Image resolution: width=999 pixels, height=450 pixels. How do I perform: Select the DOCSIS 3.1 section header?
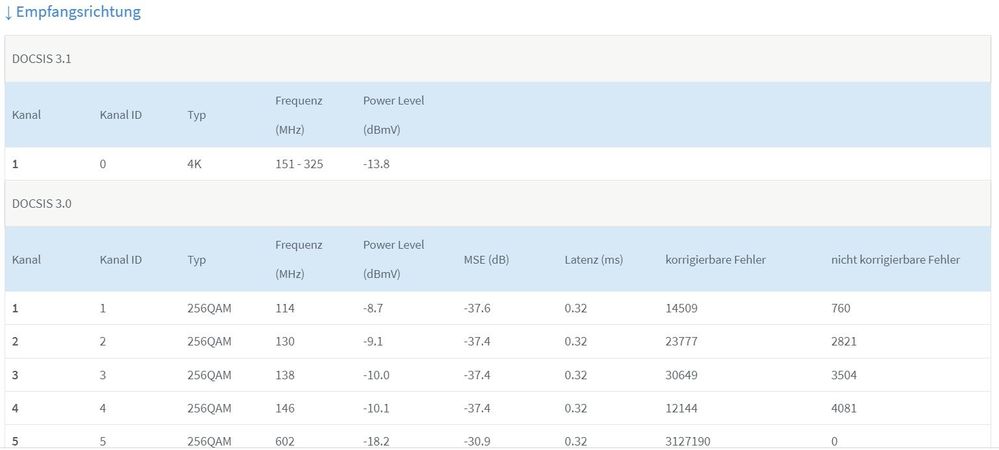(x=41, y=59)
